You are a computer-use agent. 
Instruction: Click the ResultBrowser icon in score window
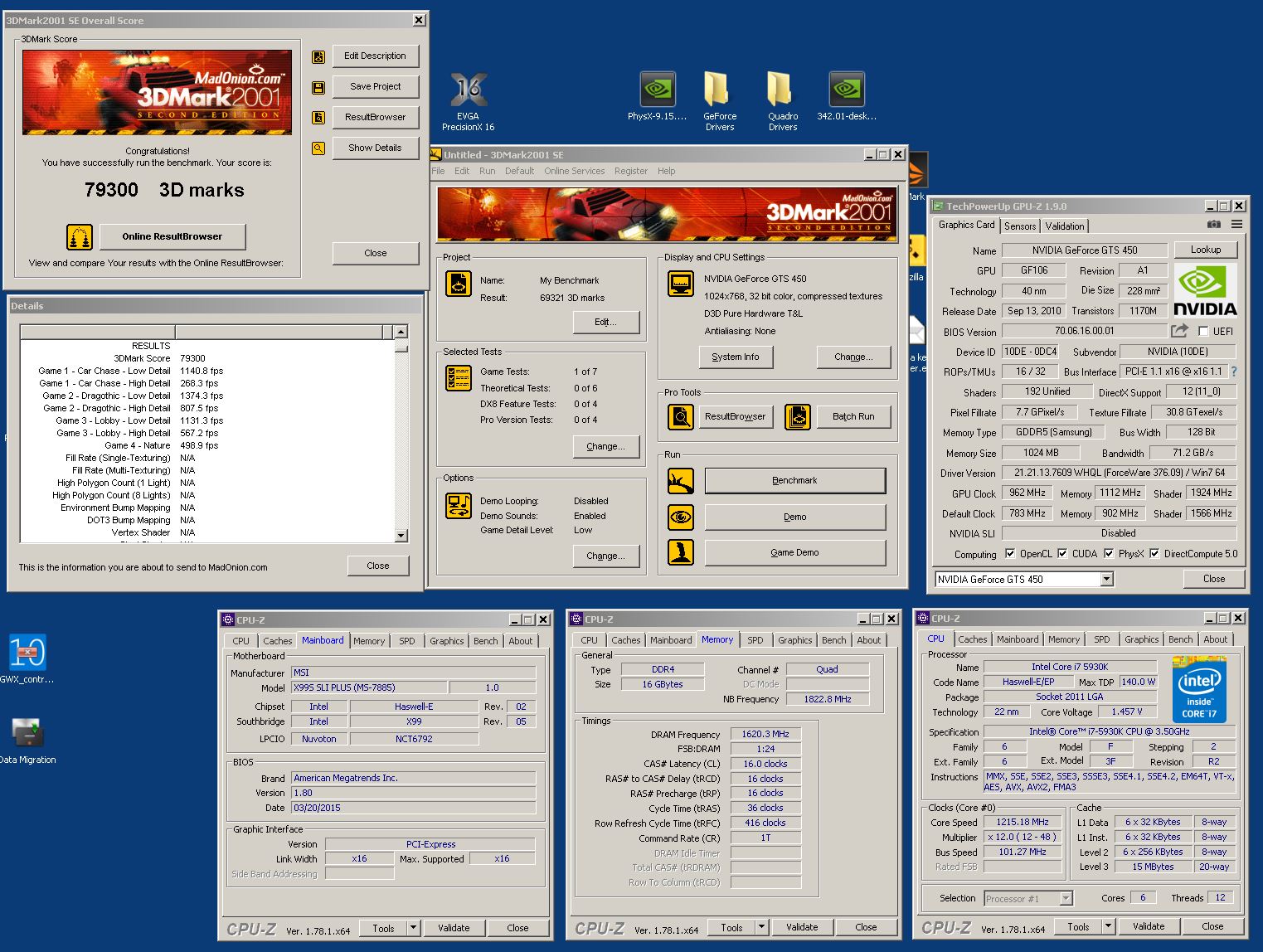point(318,118)
